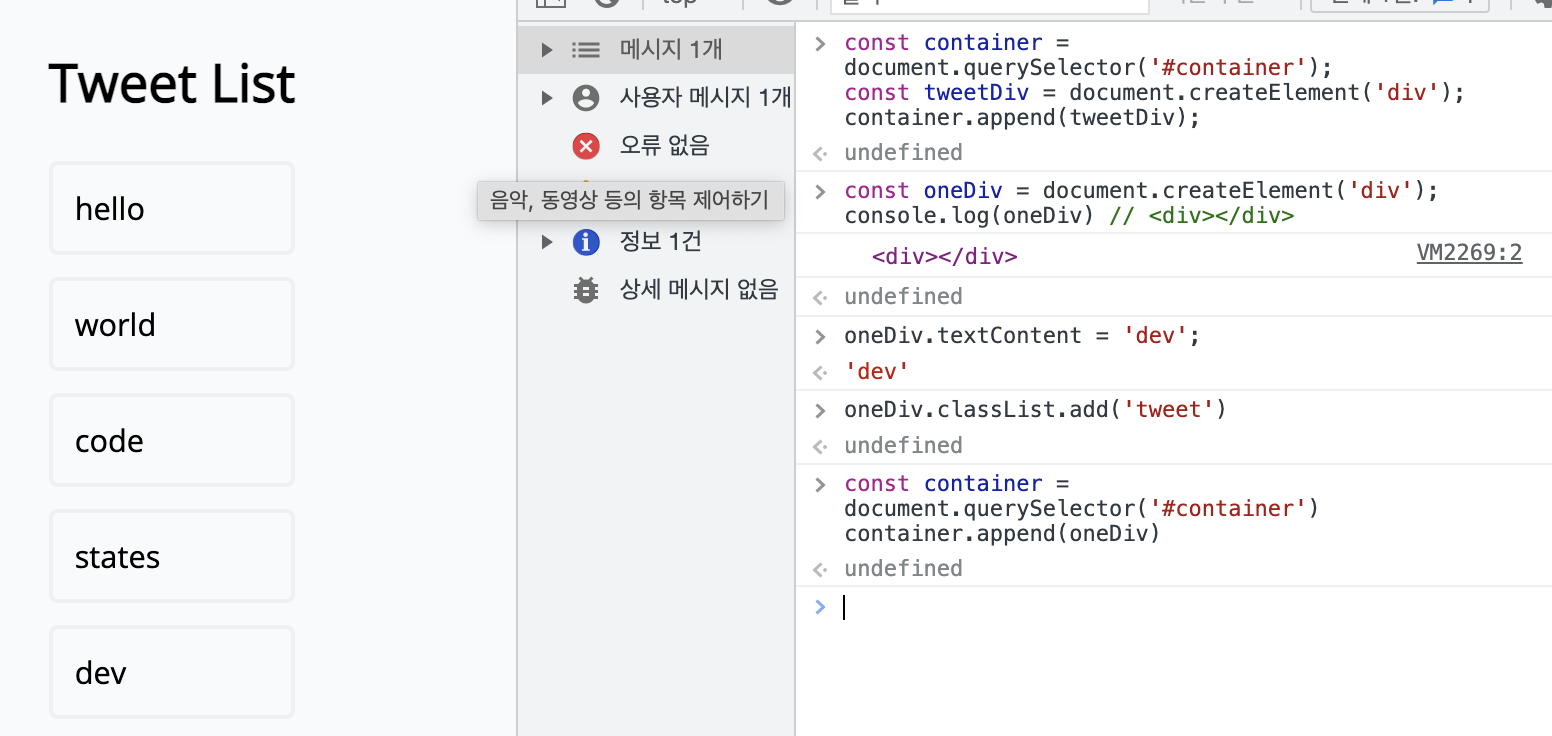
Task: Click the Tweet List heading
Action: point(172,83)
